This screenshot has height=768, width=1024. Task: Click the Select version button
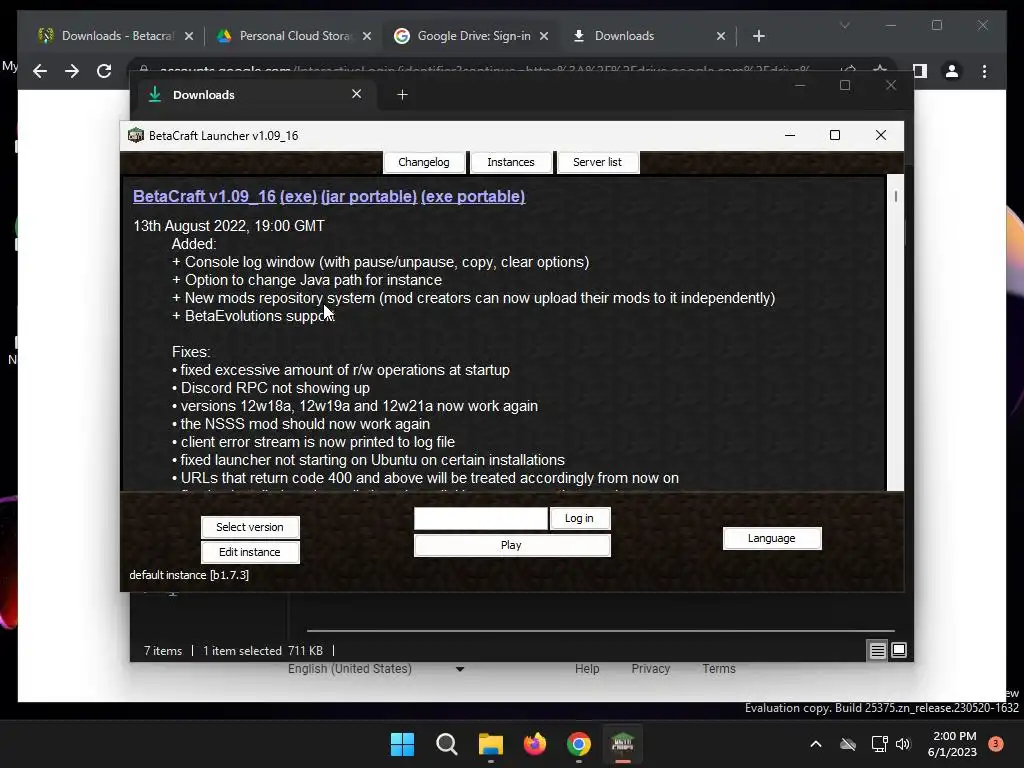tap(250, 527)
